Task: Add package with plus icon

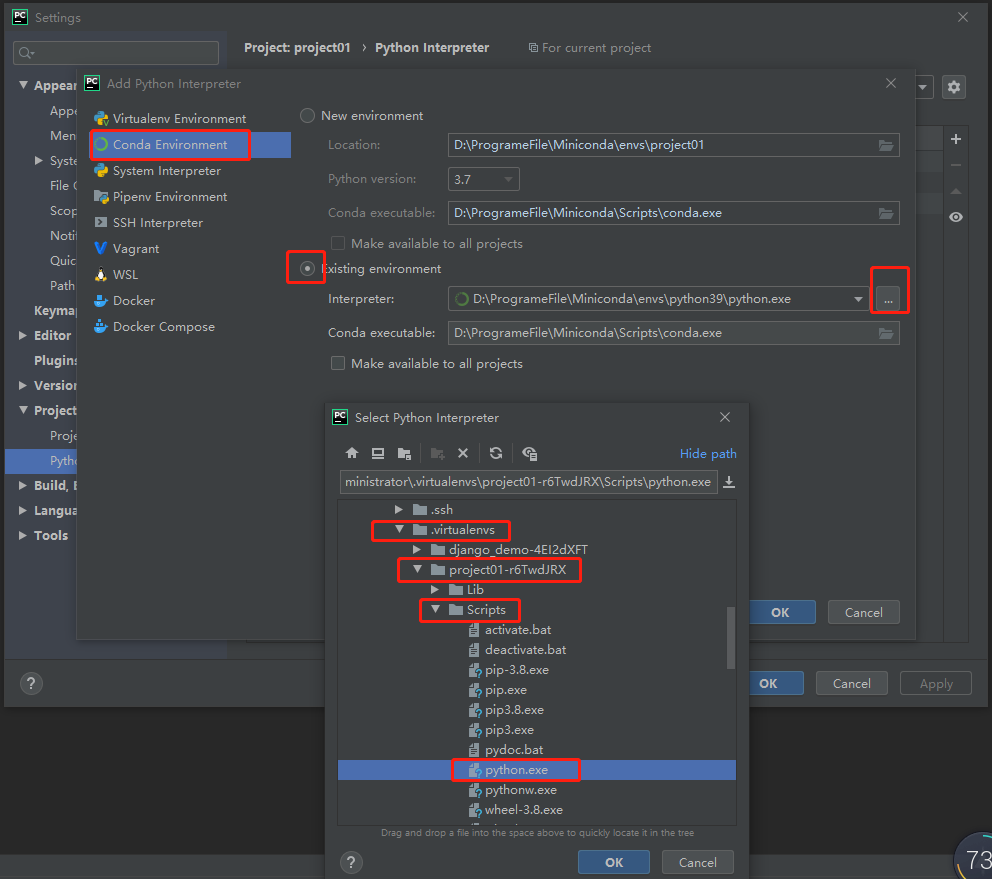Action: click(956, 139)
